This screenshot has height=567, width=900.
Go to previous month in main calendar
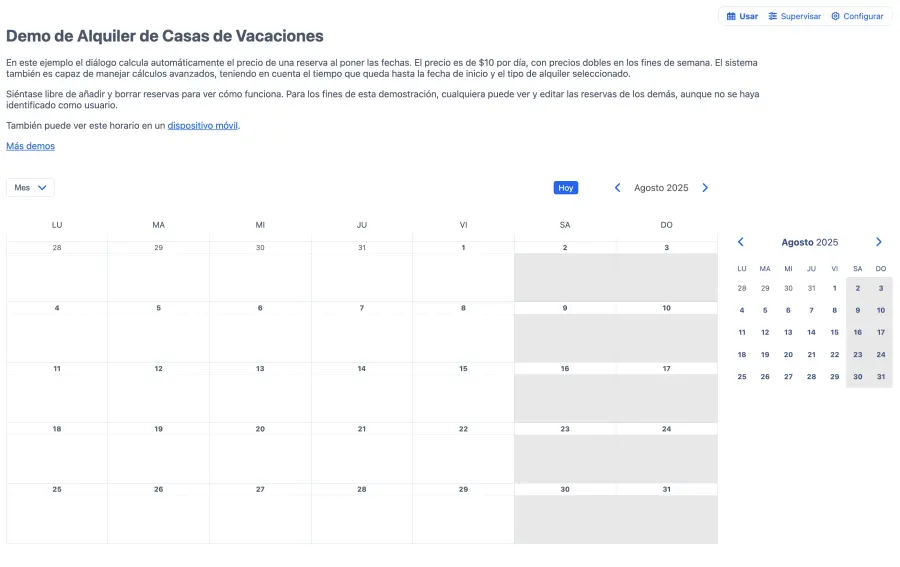[617, 188]
